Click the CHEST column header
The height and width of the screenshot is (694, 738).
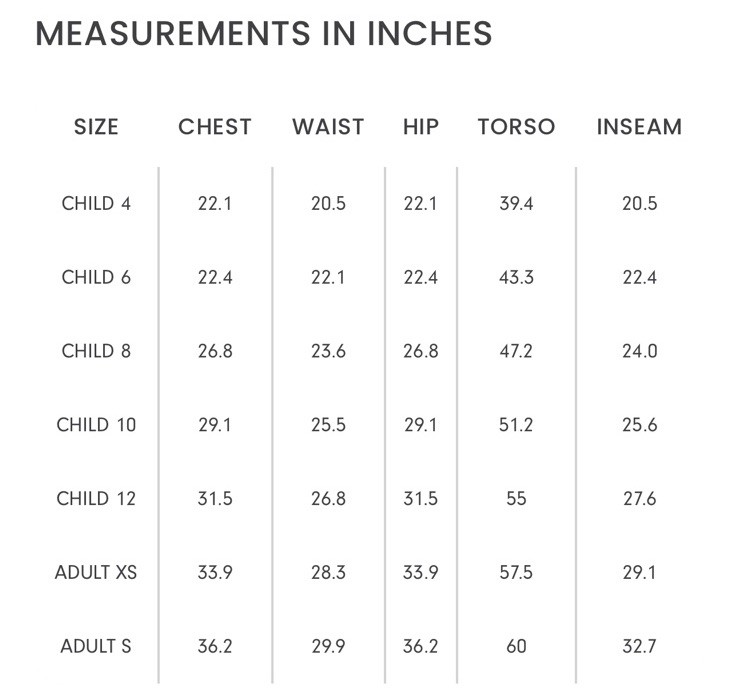[215, 127]
